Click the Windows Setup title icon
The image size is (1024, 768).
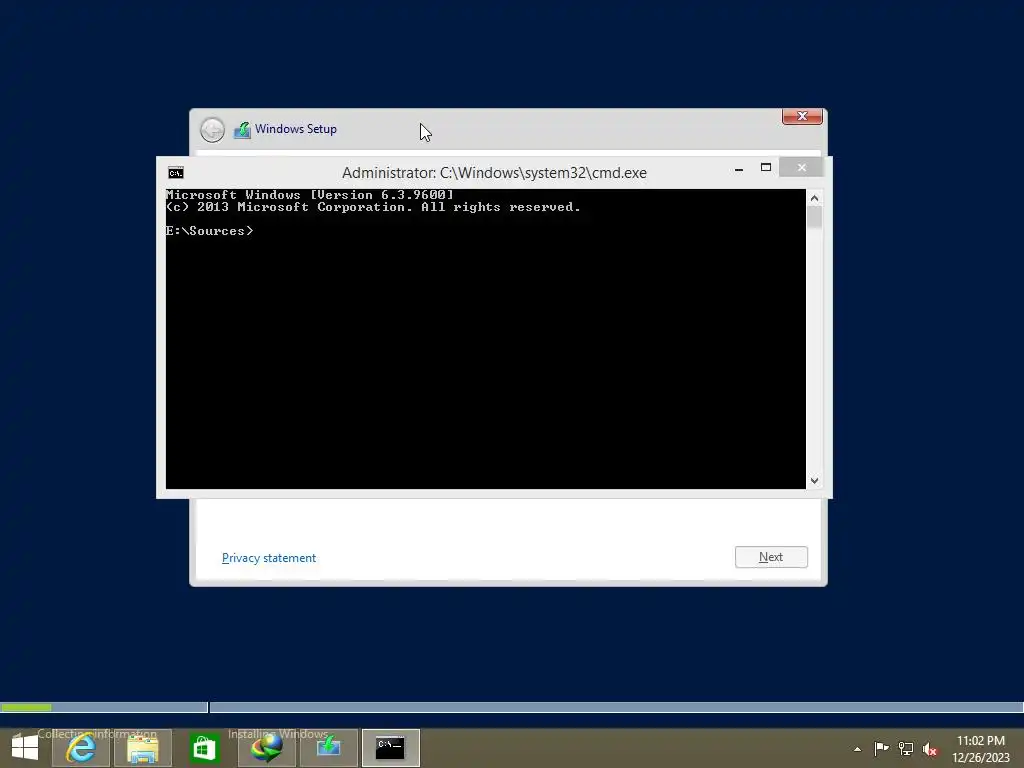pyautogui.click(x=242, y=129)
